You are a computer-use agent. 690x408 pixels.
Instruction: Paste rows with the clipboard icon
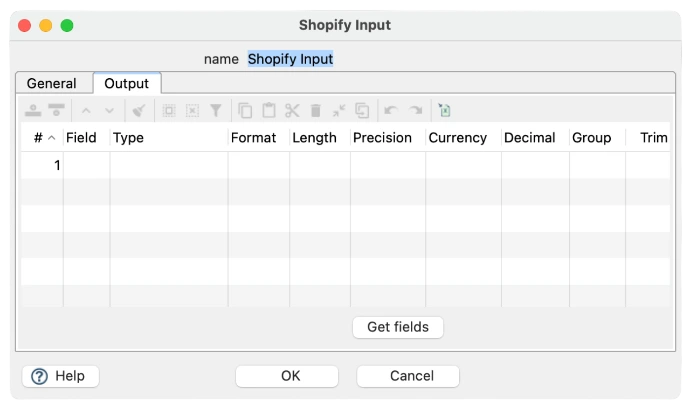(x=269, y=110)
